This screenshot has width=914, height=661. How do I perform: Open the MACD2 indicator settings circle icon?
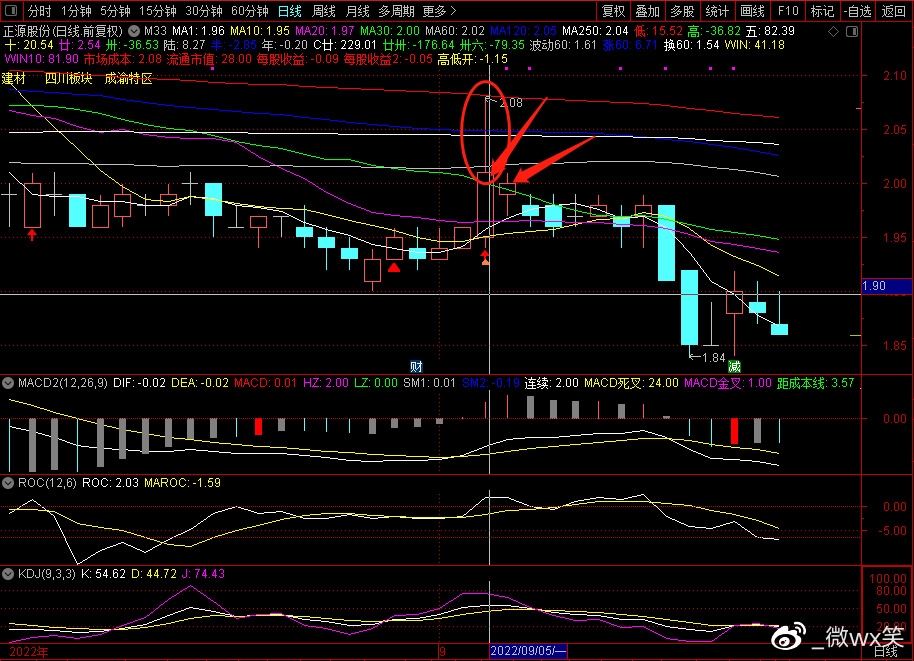coord(8,383)
